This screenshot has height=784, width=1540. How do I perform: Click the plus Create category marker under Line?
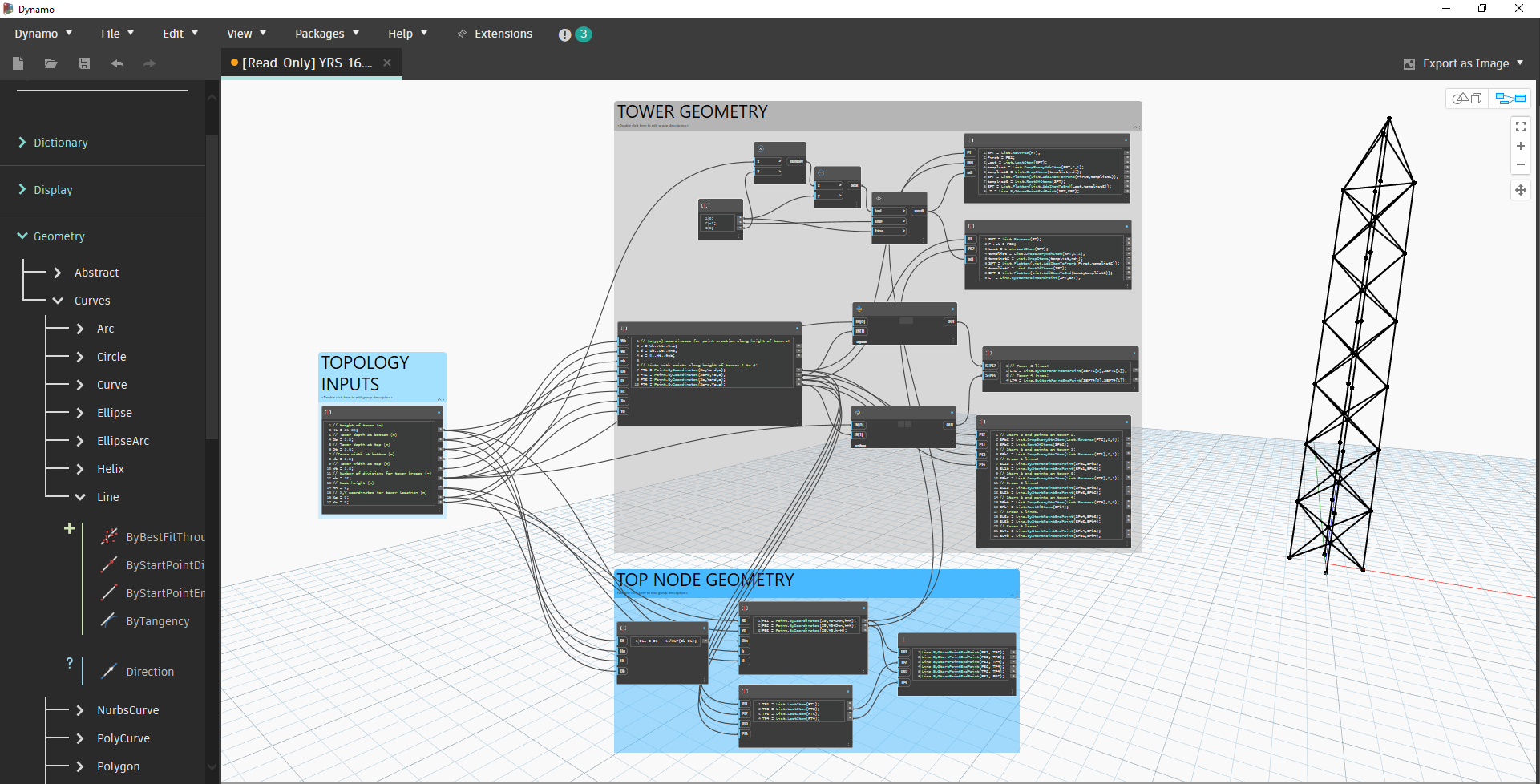pyautogui.click(x=70, y=528)
